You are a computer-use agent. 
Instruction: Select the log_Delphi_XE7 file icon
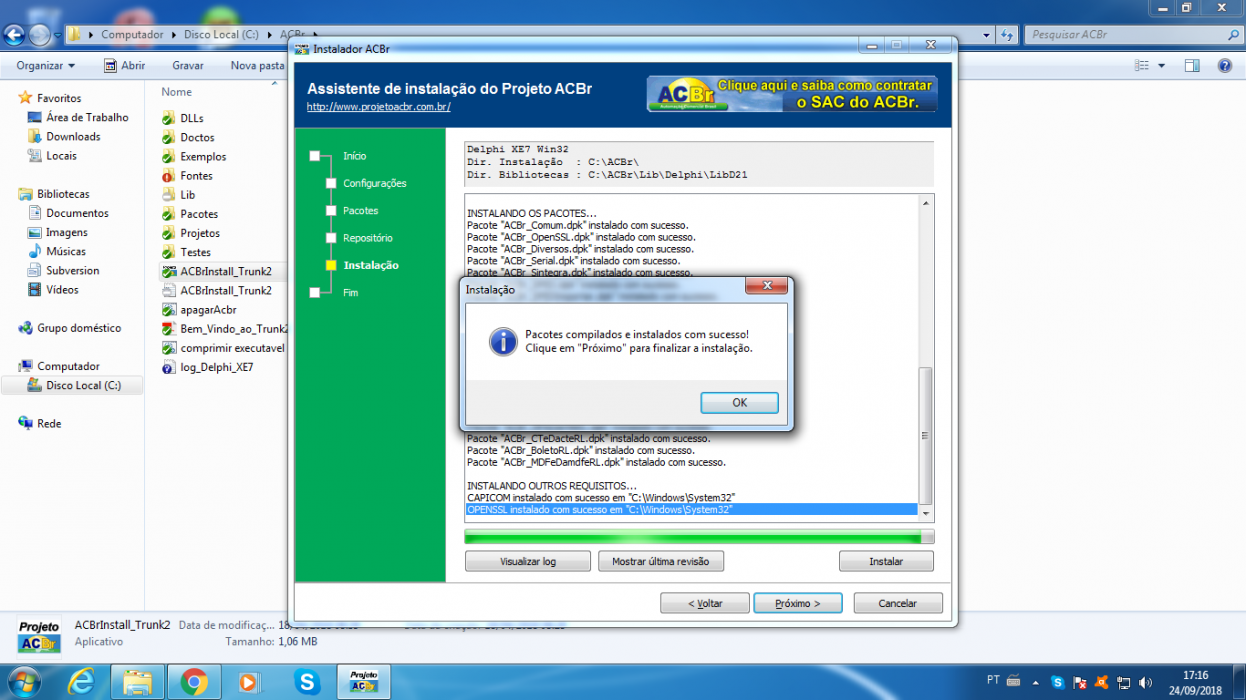click(x=169, y=367)
